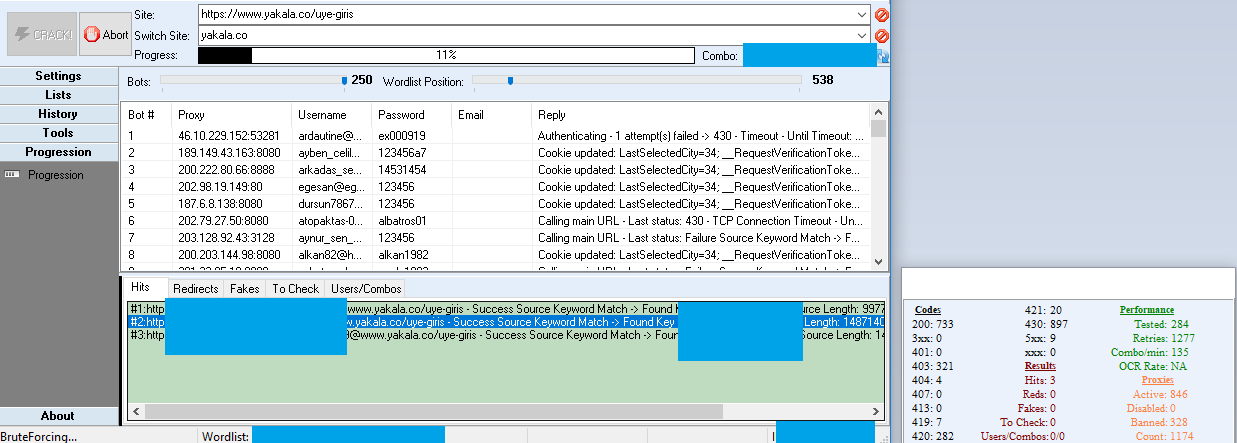This screenshot has width=1237, height=443.
Task: Click the Proxies heading in stats panel
Action: [1158, 380]
